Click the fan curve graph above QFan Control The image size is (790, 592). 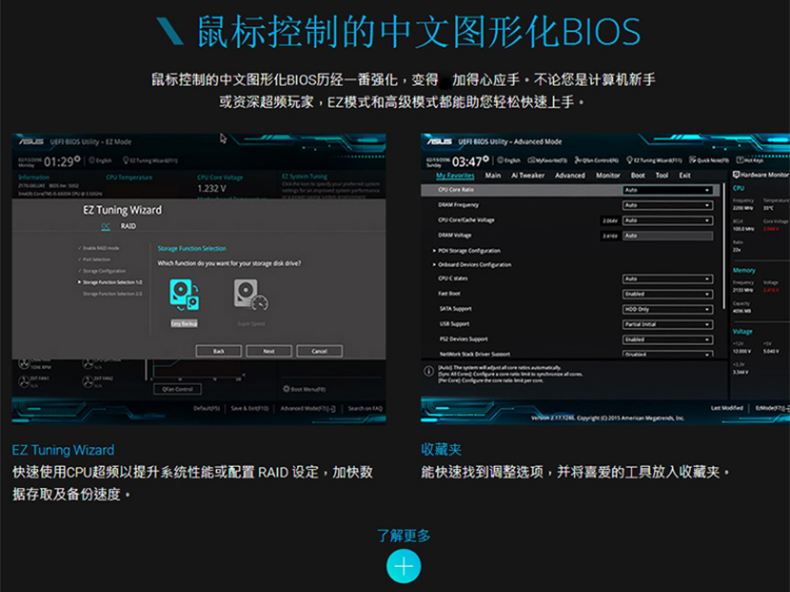coord(198,370)
